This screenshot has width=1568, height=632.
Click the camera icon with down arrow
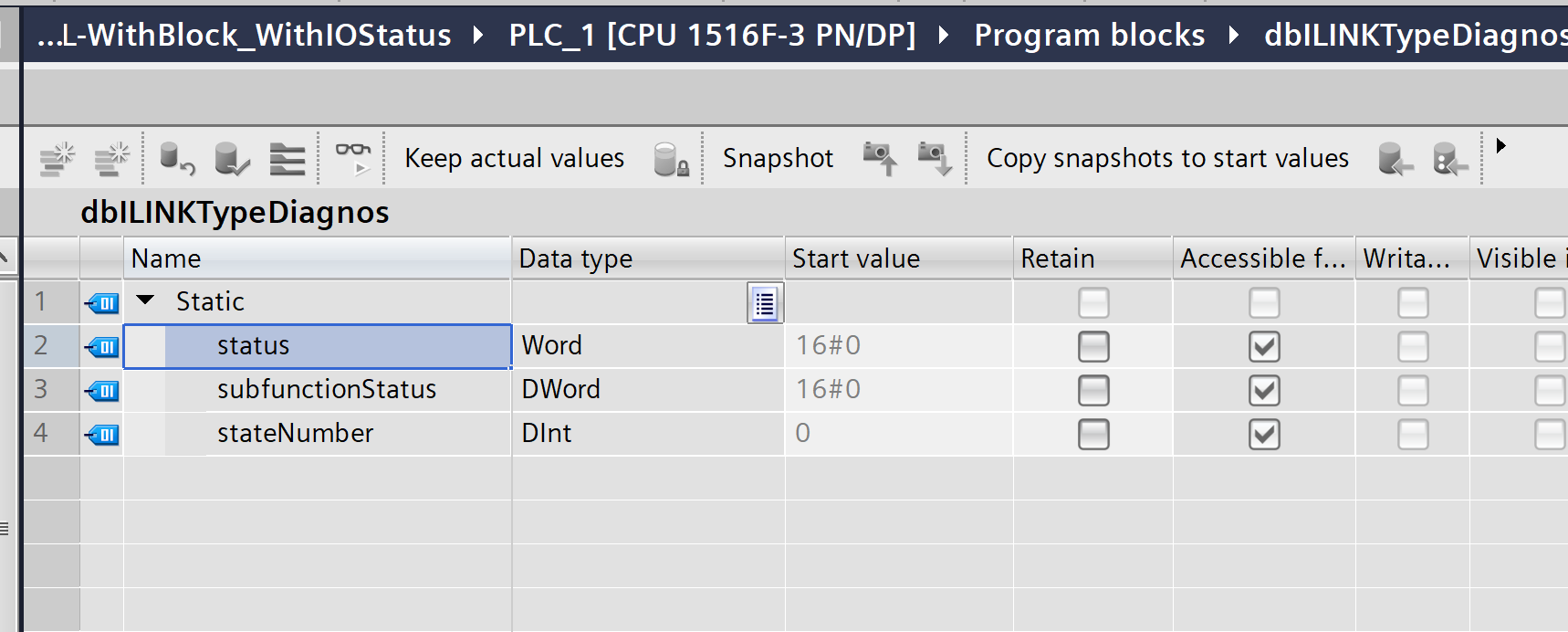tap(935, 159)
